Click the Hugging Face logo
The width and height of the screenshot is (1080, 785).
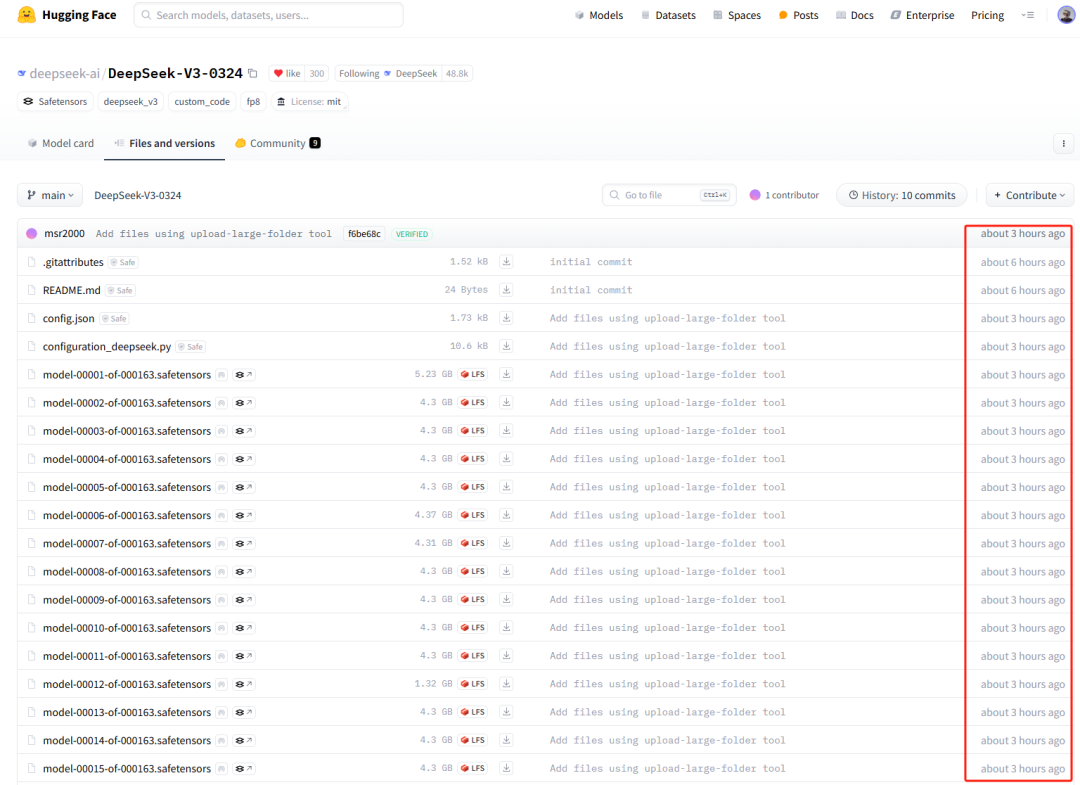[27, 15]
